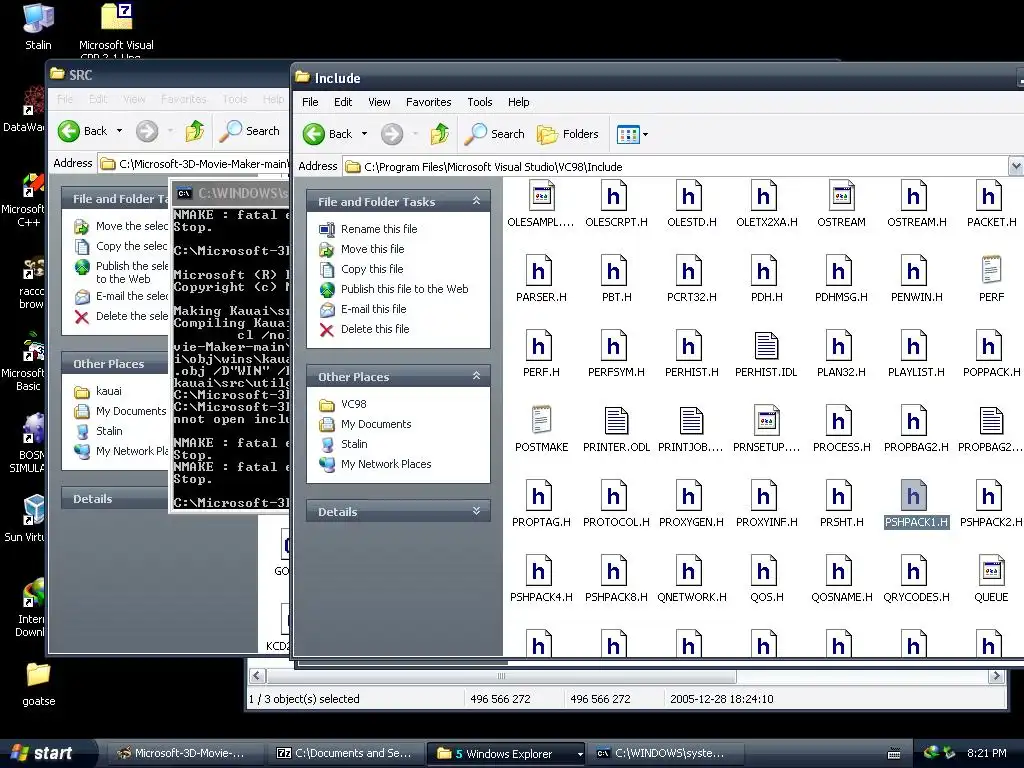1024x768 pixels.
Task: Select the POSTMAKE file icon
Action: click(x=541, y=429)
